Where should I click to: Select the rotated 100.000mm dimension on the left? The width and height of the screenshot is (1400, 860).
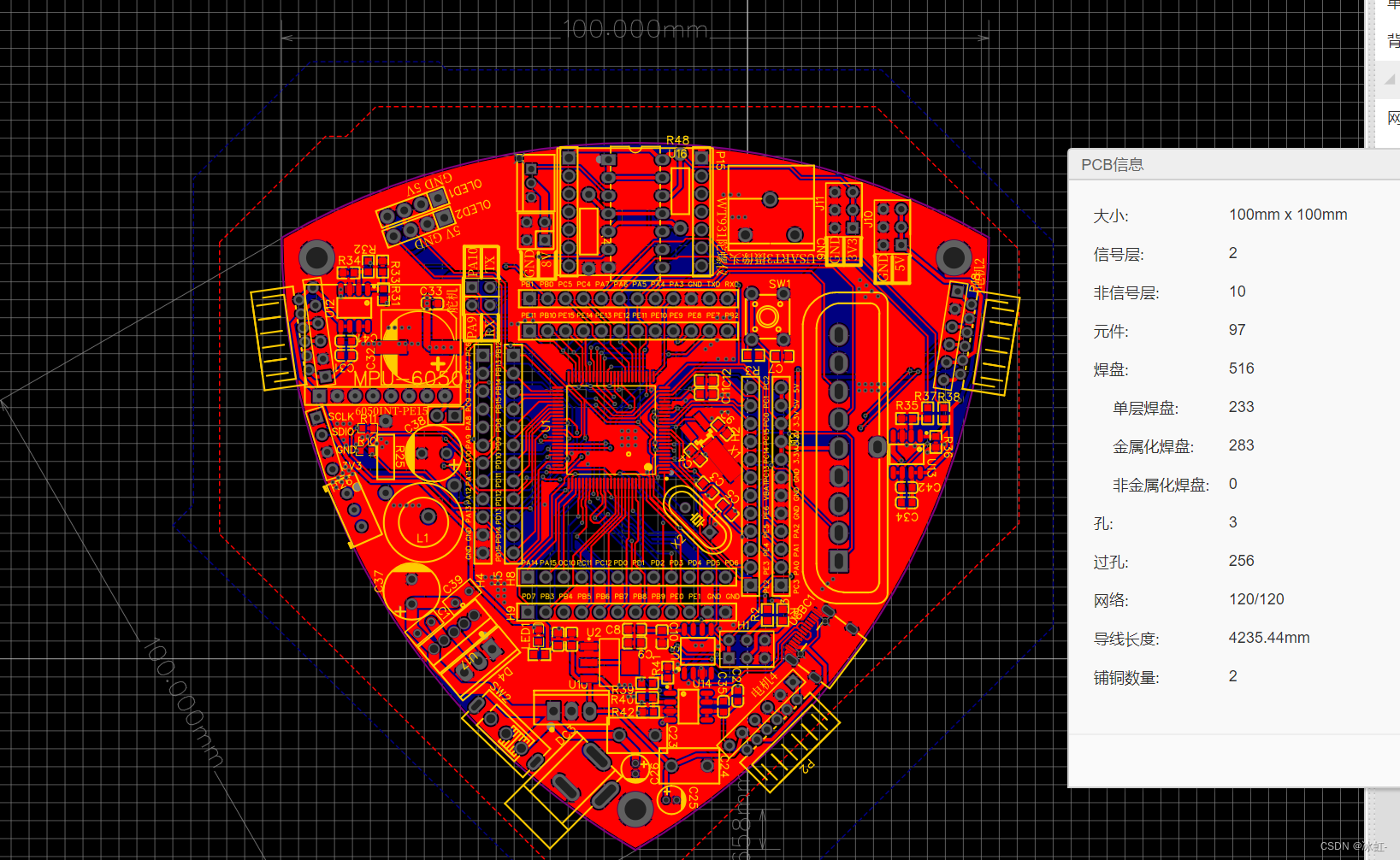[x=183, y=702]
